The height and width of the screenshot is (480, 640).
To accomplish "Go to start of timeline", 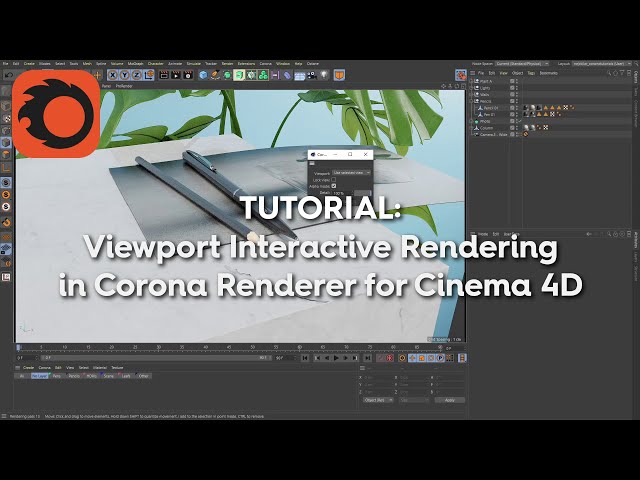I will [x=305, y=358].
